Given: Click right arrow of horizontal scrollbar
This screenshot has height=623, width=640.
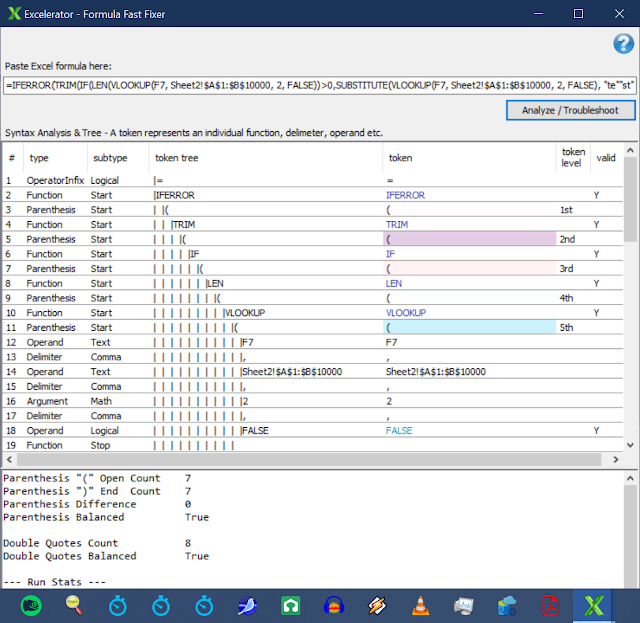Looking at the screenshot, I should tap(616, 459).
